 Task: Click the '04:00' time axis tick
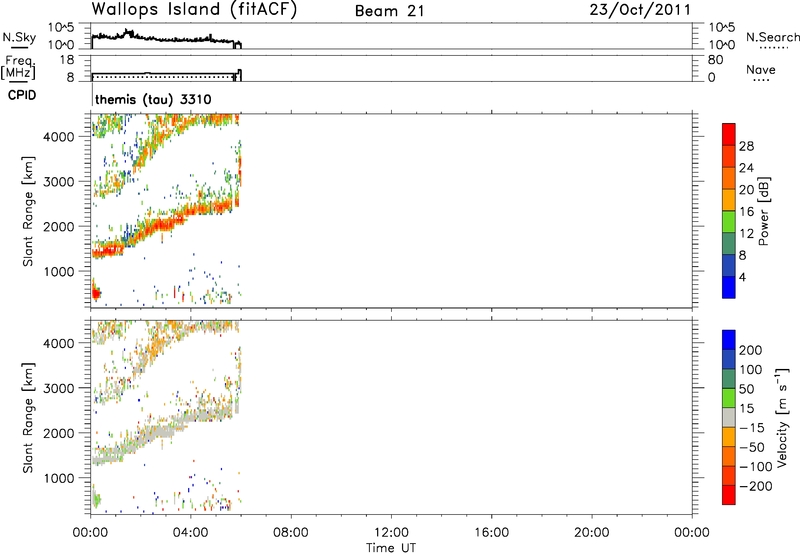click(191, 533)
